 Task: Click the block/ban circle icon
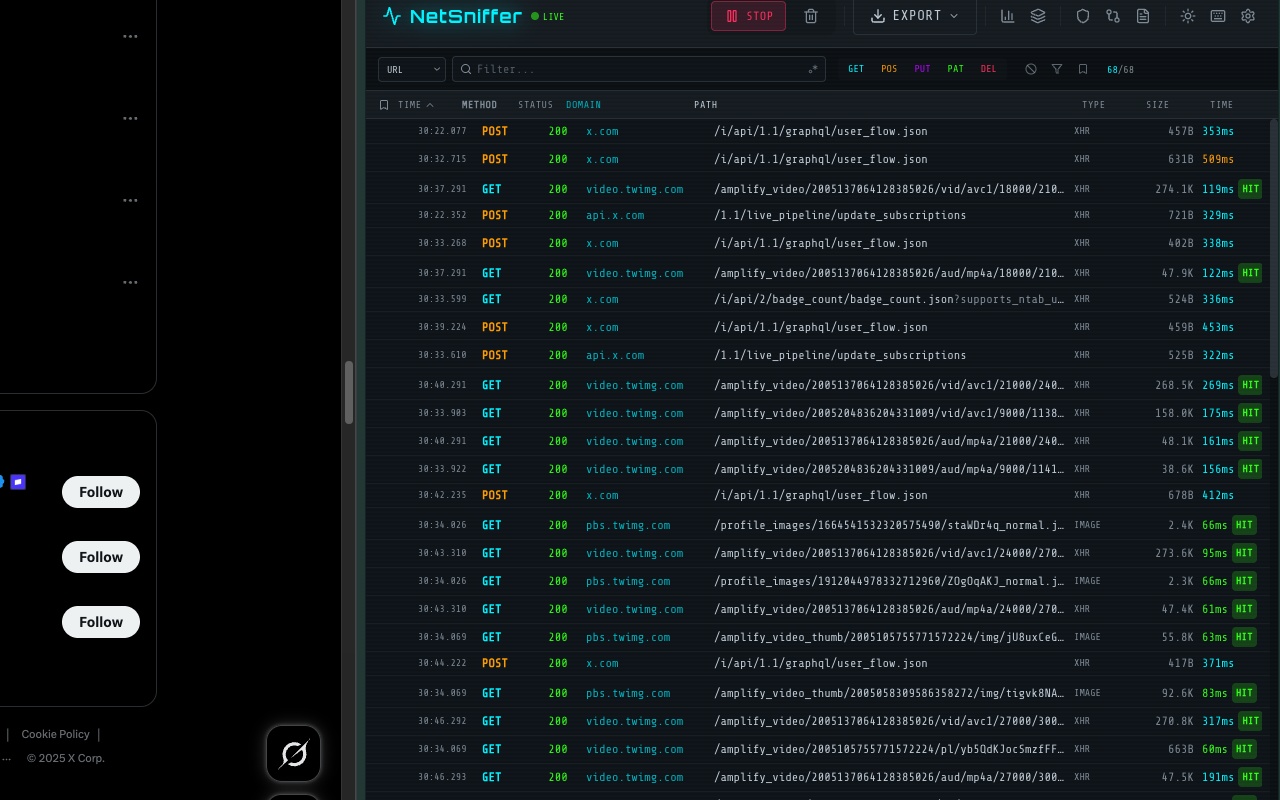pyautogui.click(x=1031, y=69)
